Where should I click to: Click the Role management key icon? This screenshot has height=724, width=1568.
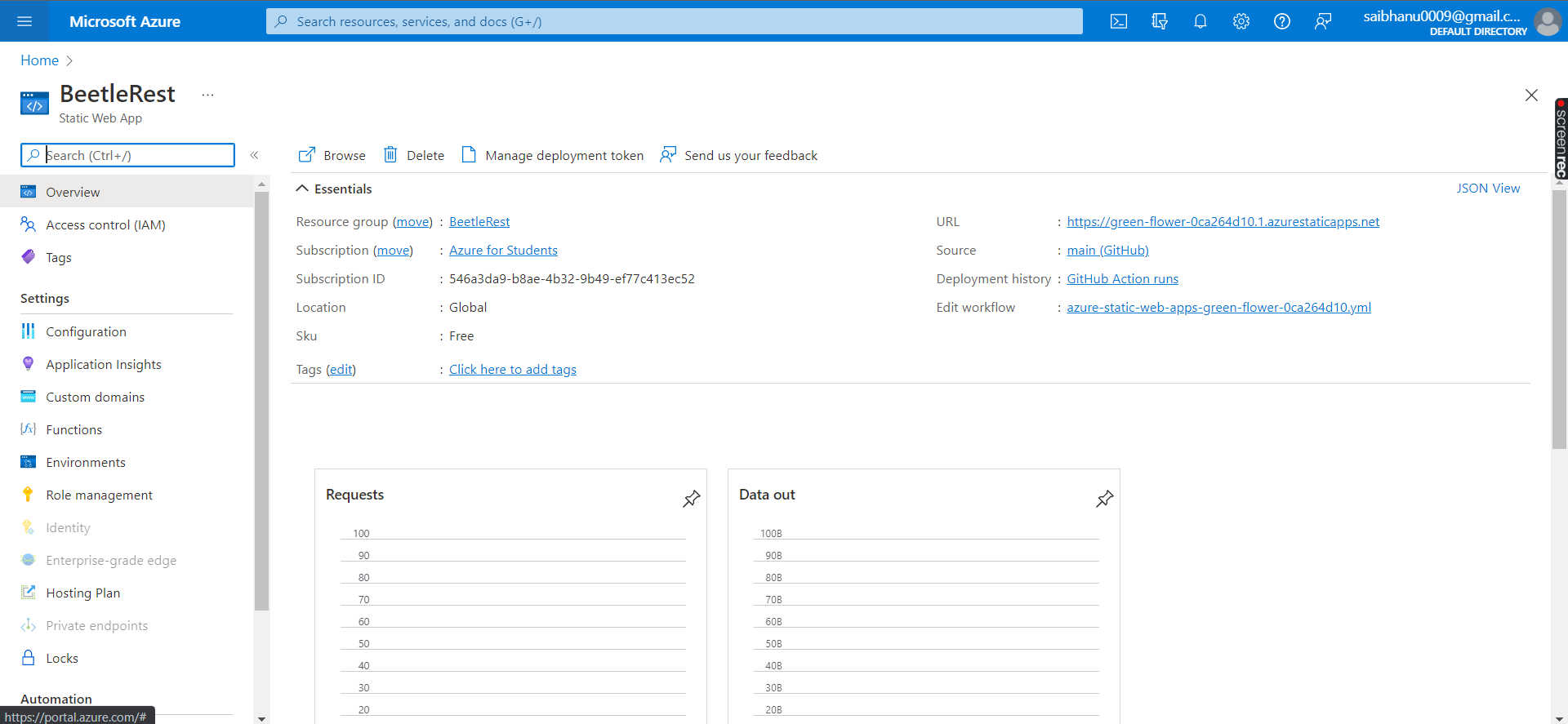(x=28, y=494)
